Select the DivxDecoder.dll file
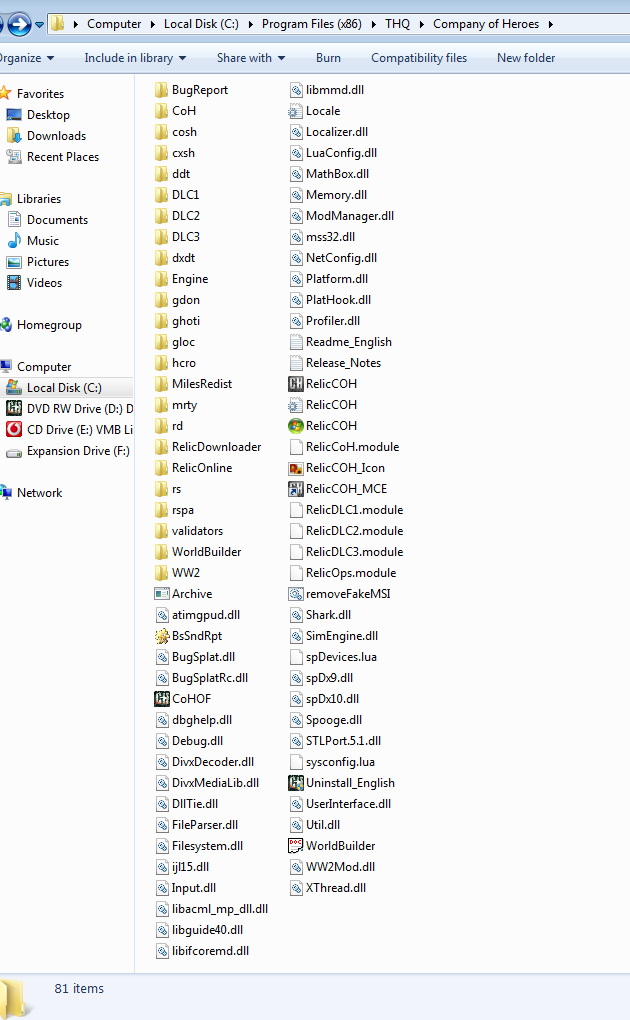This screenshot has height=1020, width=630. (213, 762)
